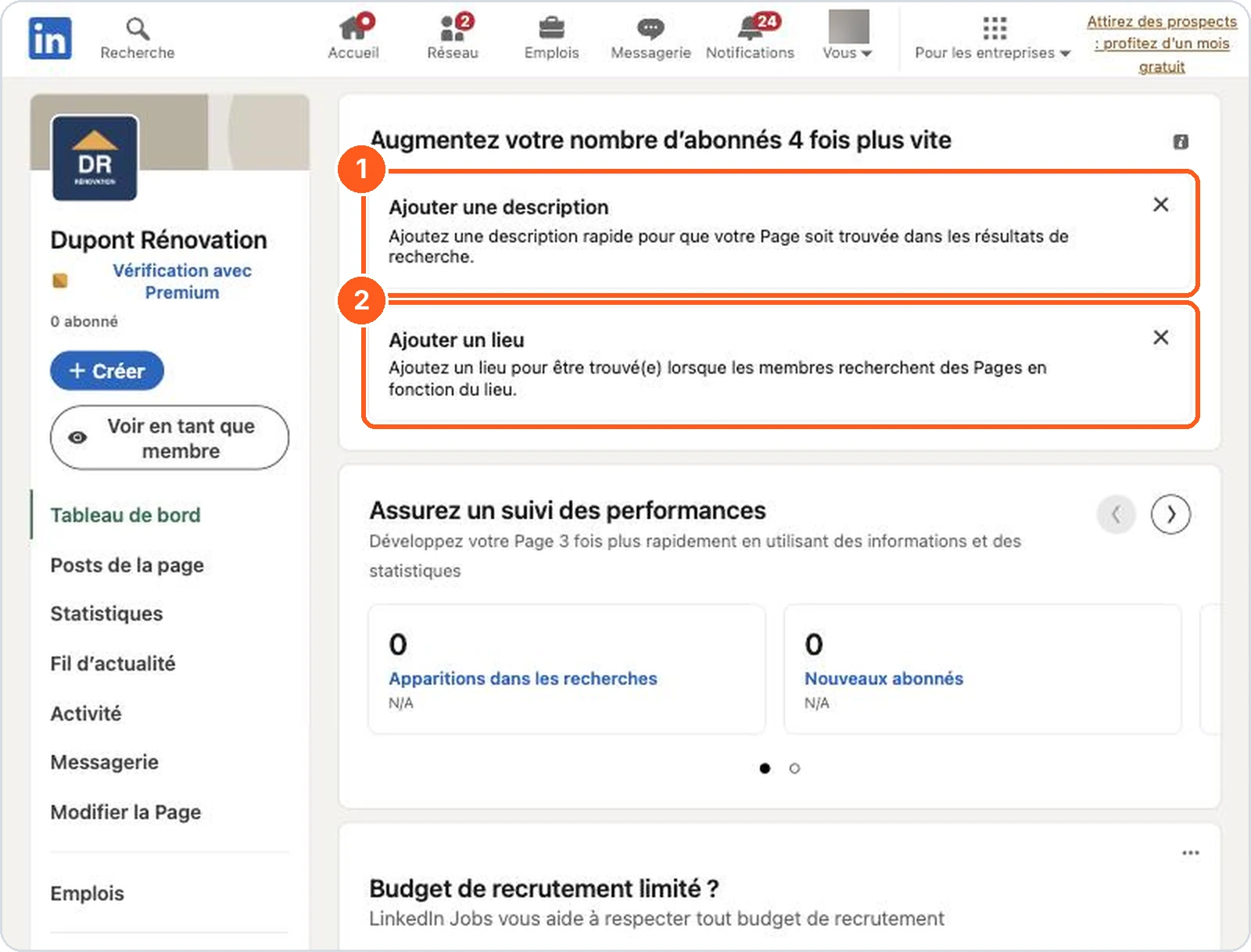
Task: Expand Pour les entreprises menu
Action: [993, 38]
